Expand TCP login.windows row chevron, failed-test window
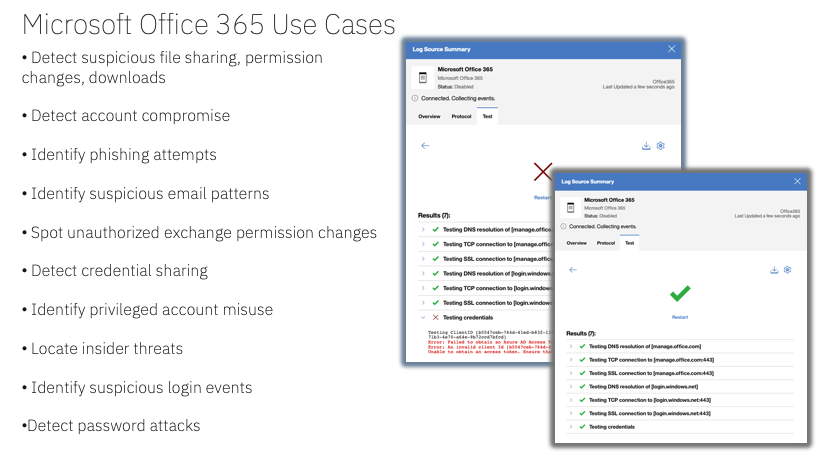The image size is (818, 456). point(423,288)
